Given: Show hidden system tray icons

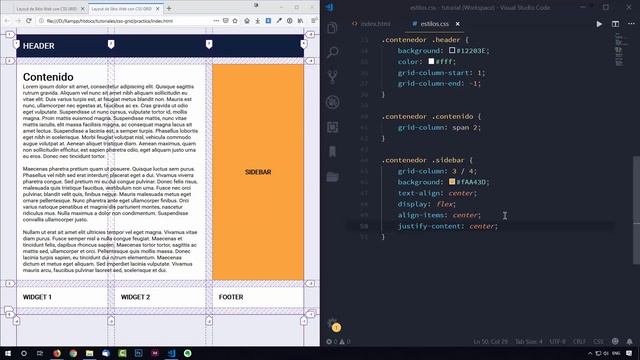Looking at the screenshot, I should 590,353.
